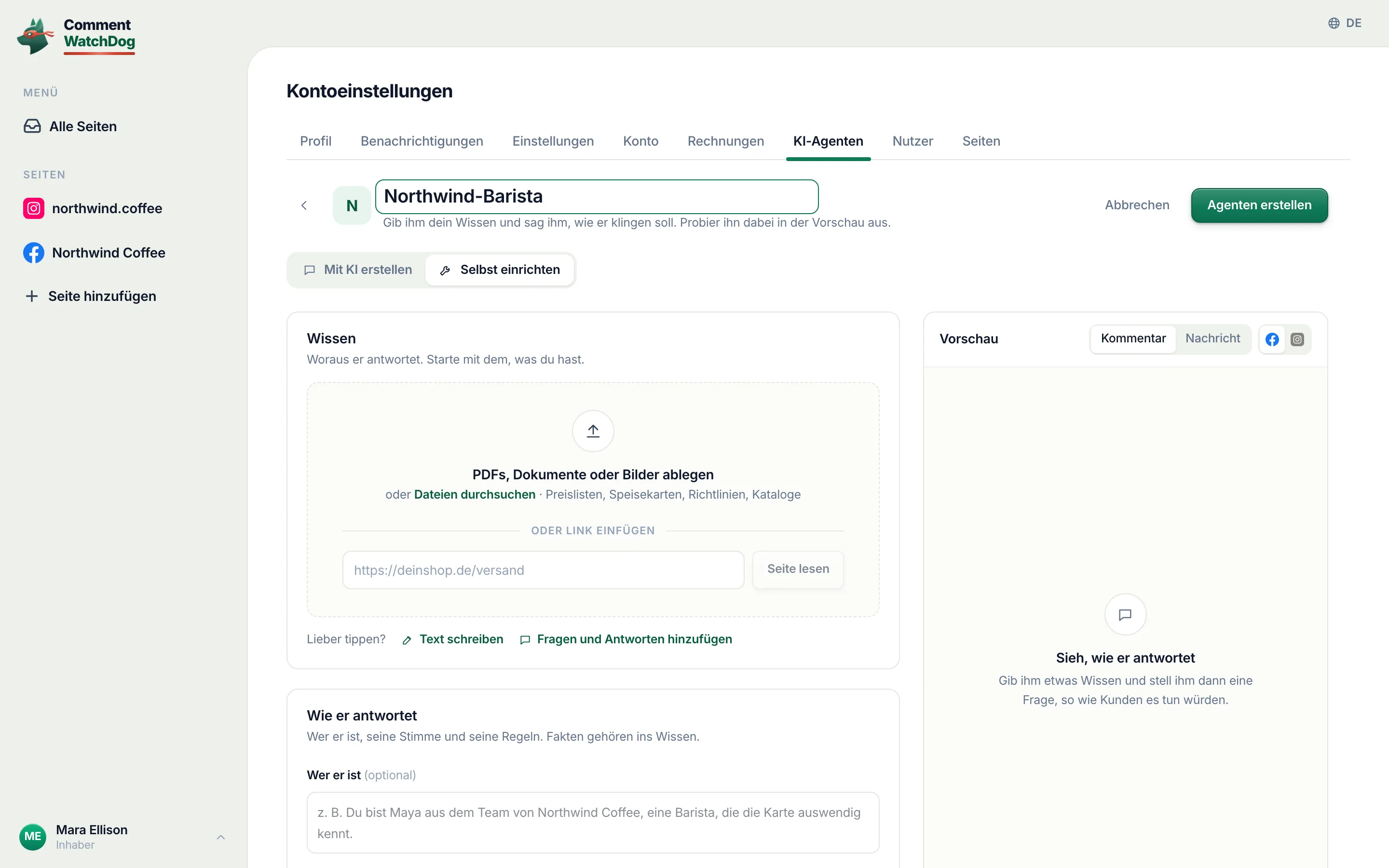This screenshot has height=868, width=1389.
Task: Click Abbrechen
Action: tap(1137, 205)
